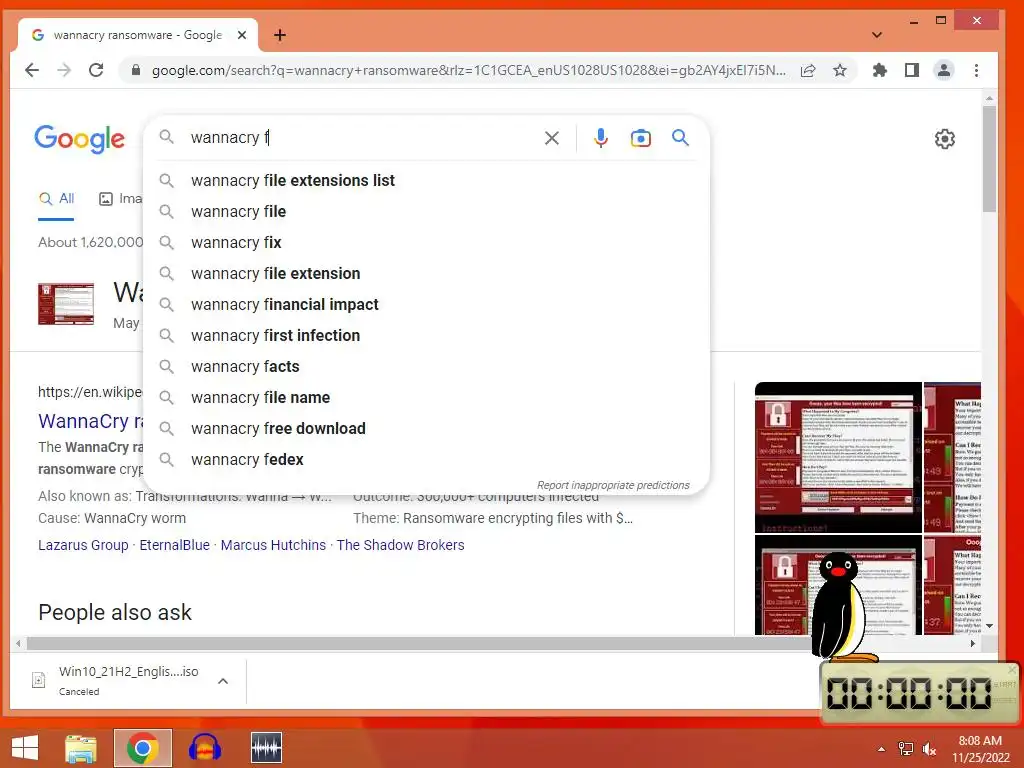Screen dimensions: 1024x768
Task: Go back using Chrome's back arrow
Action: click(31, 70)
